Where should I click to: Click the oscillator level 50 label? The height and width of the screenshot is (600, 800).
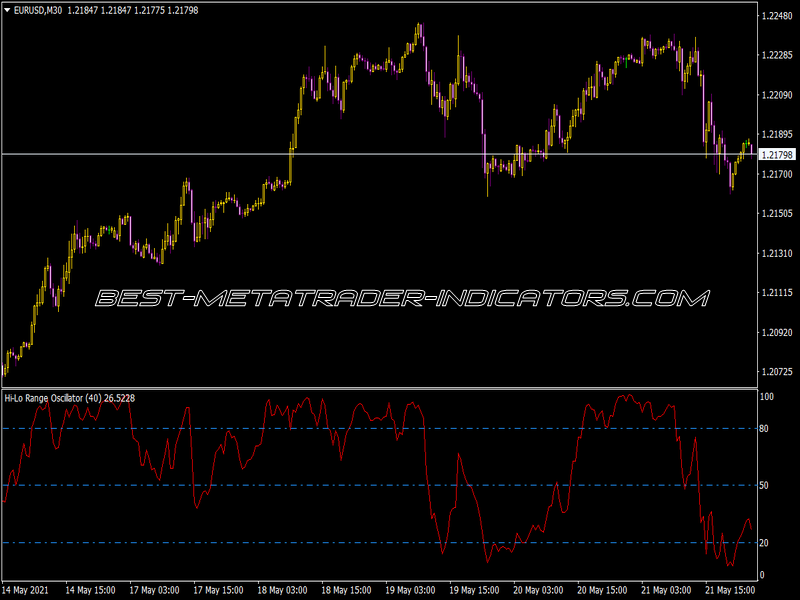[764, 485]
